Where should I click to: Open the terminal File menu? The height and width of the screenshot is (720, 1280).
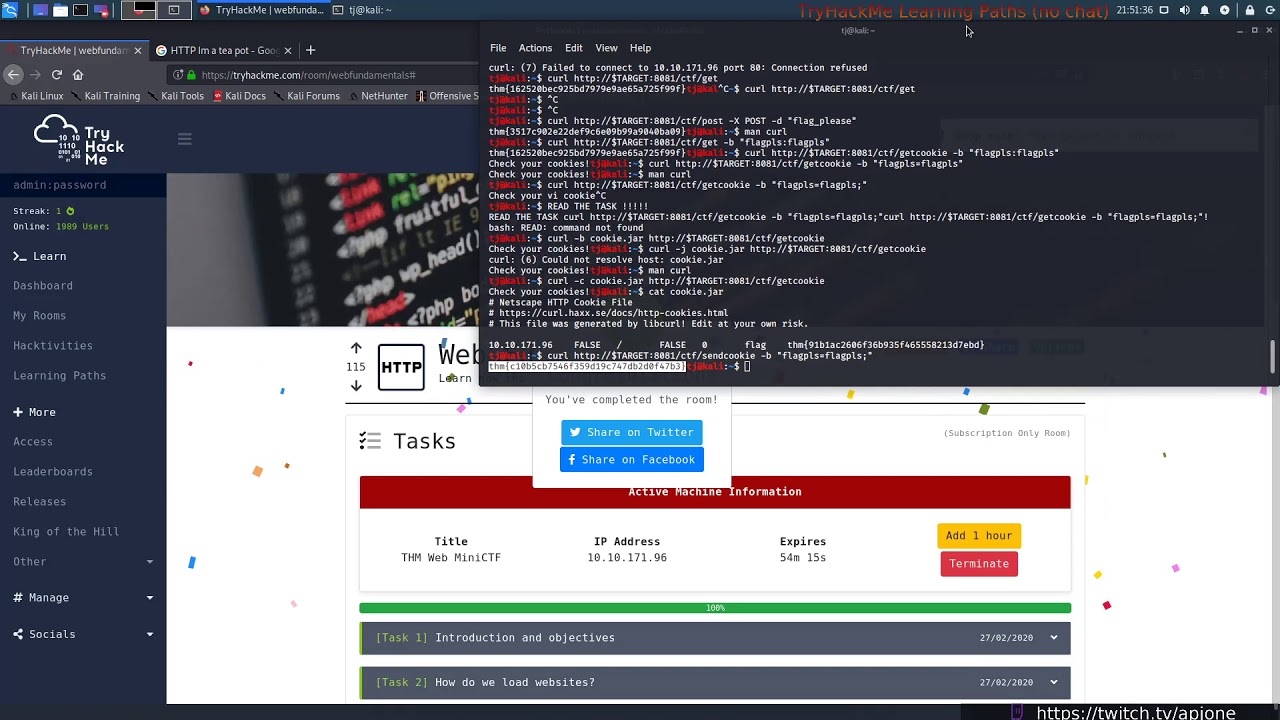498,48
